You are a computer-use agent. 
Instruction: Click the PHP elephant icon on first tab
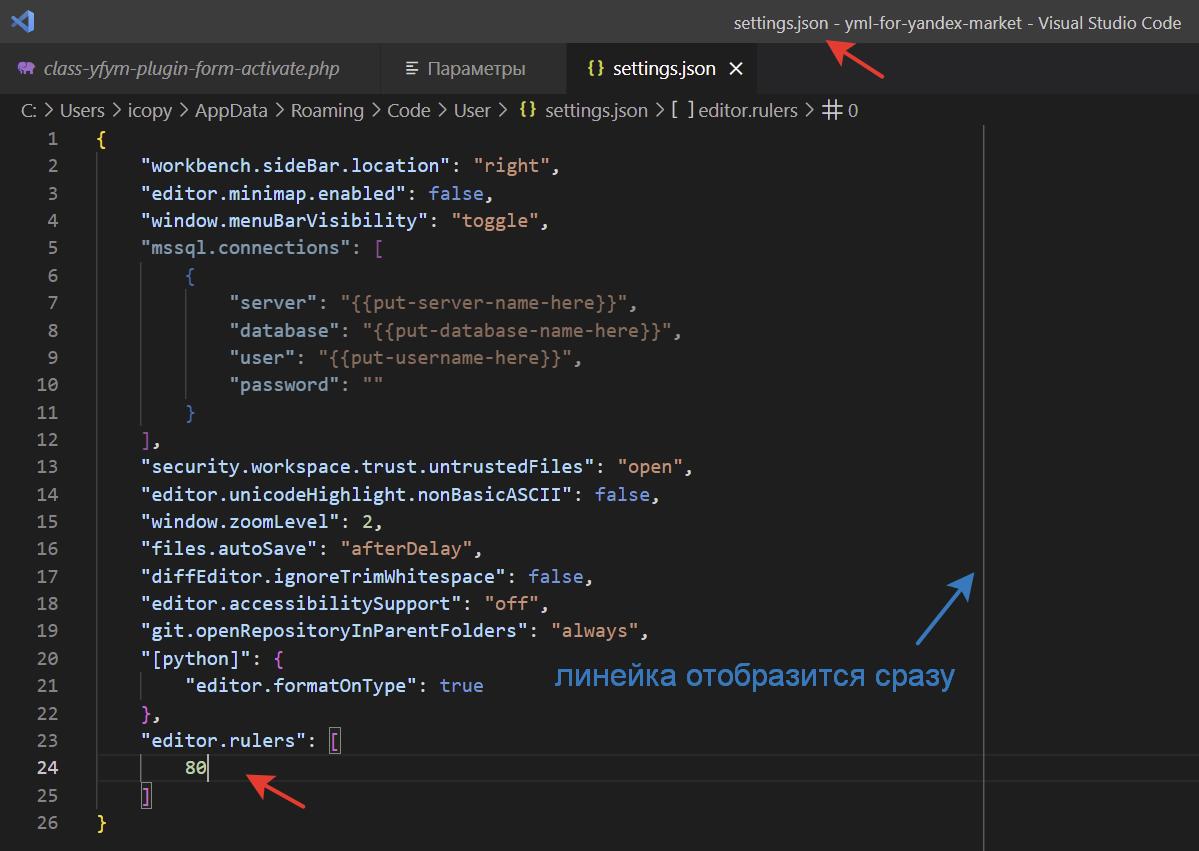tap(26, 69)
